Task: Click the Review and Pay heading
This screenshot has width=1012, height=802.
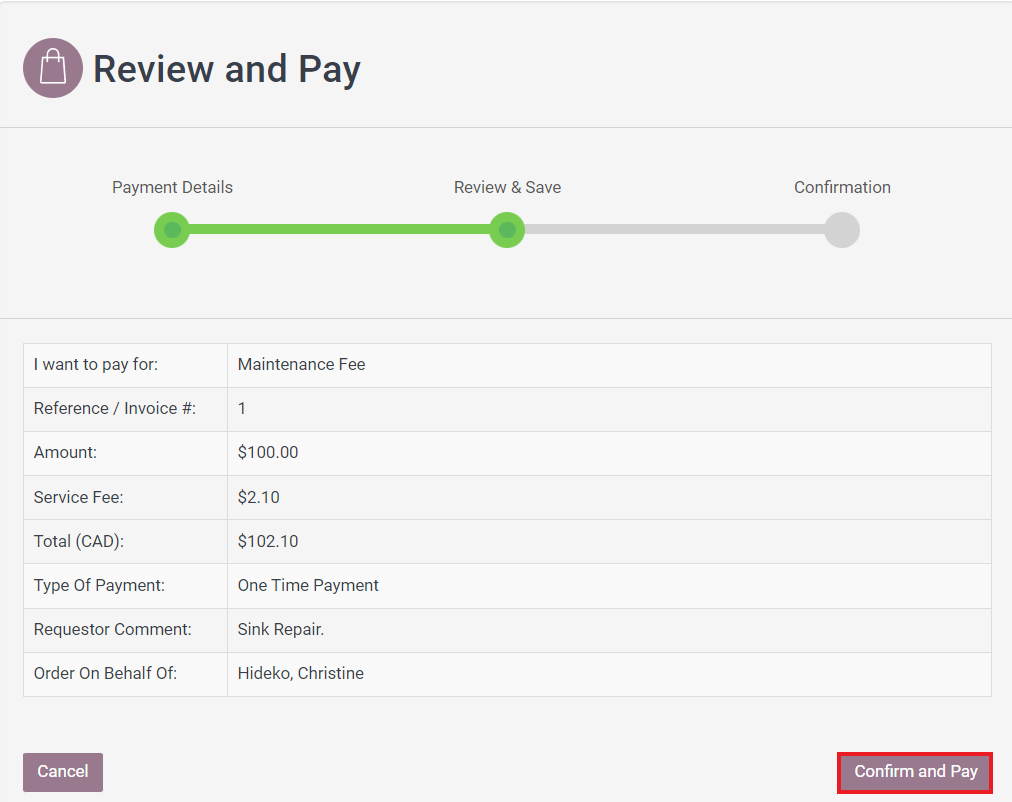Action: click(227, 69)
